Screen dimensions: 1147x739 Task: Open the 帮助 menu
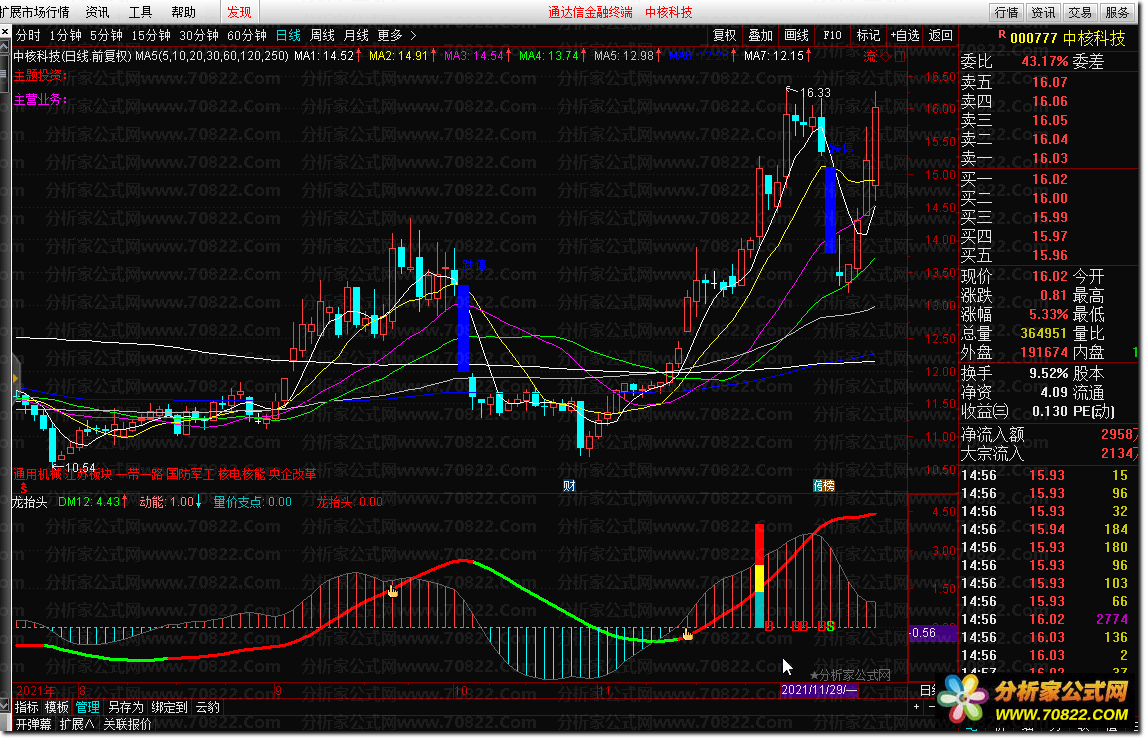[184, 12]
